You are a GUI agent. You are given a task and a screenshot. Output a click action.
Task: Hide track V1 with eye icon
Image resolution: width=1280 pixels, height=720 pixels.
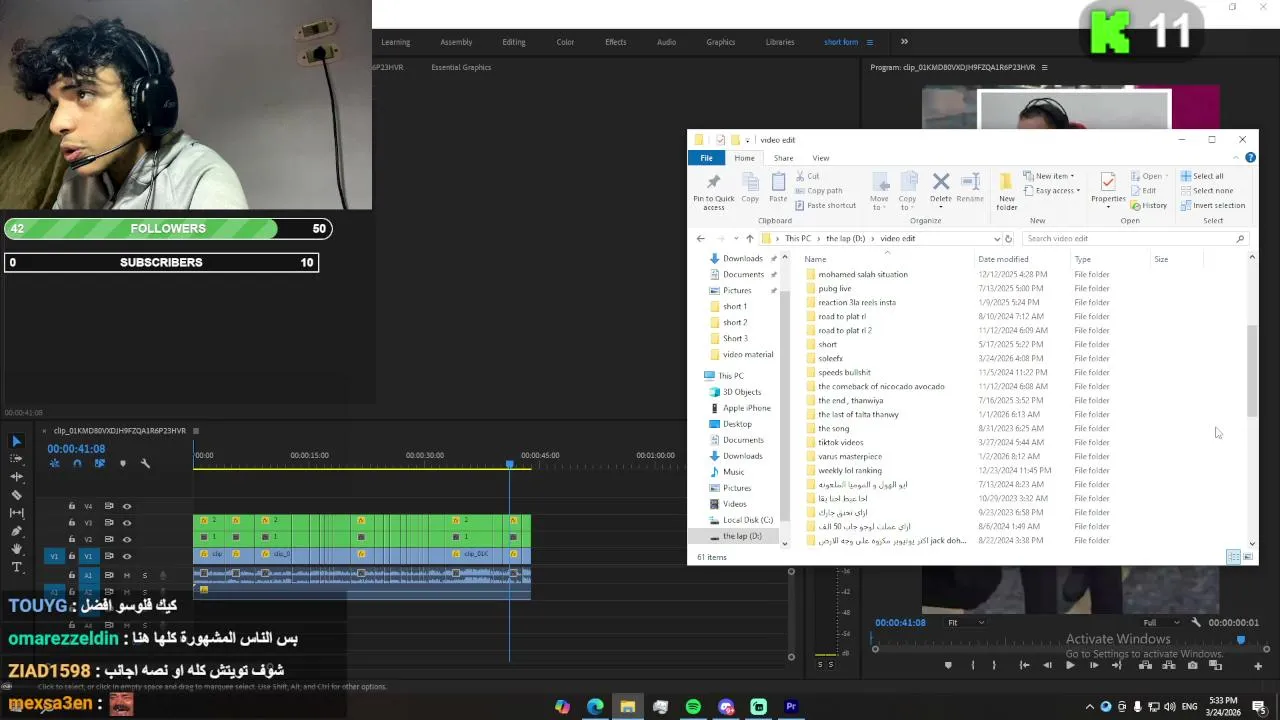(127, 556)
